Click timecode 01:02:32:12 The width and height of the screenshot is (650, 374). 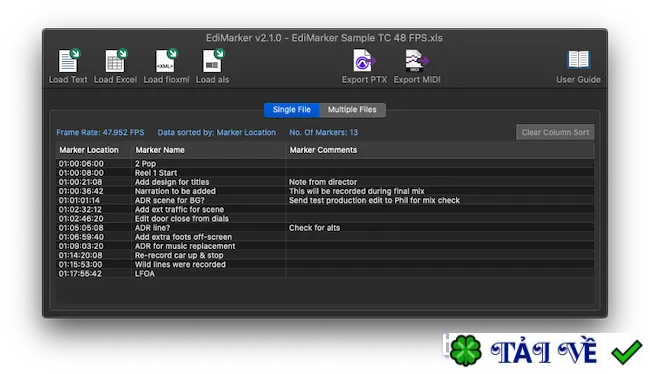pyautogui.click(x=80, y=209)
